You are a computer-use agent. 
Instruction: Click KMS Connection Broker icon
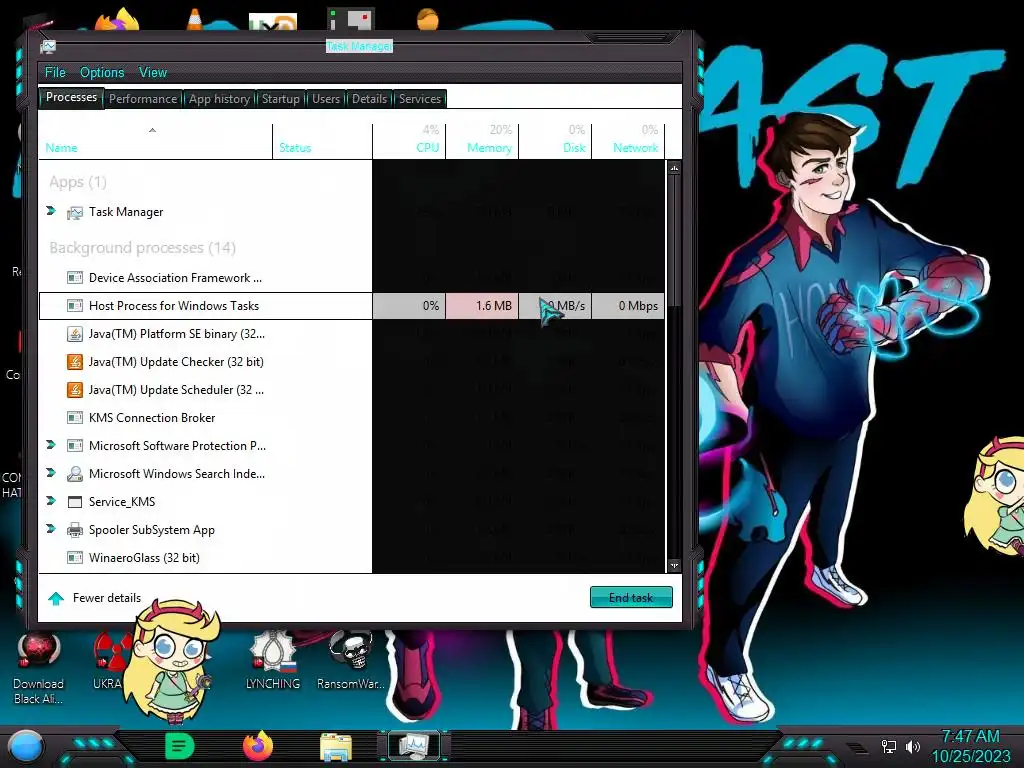[x=75, y=418]
